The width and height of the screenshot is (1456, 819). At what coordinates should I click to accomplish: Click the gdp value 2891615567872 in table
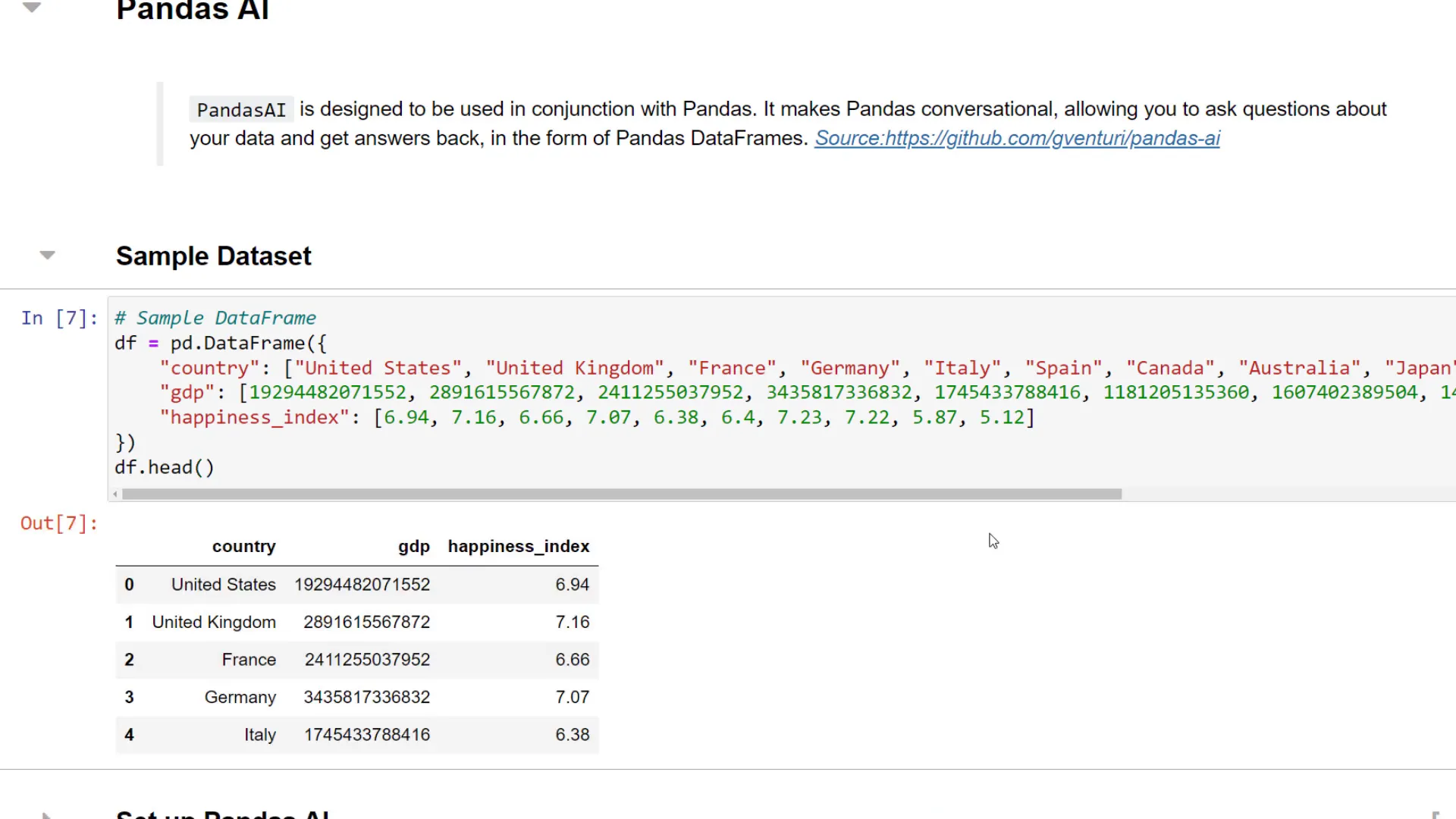(367, 622)
